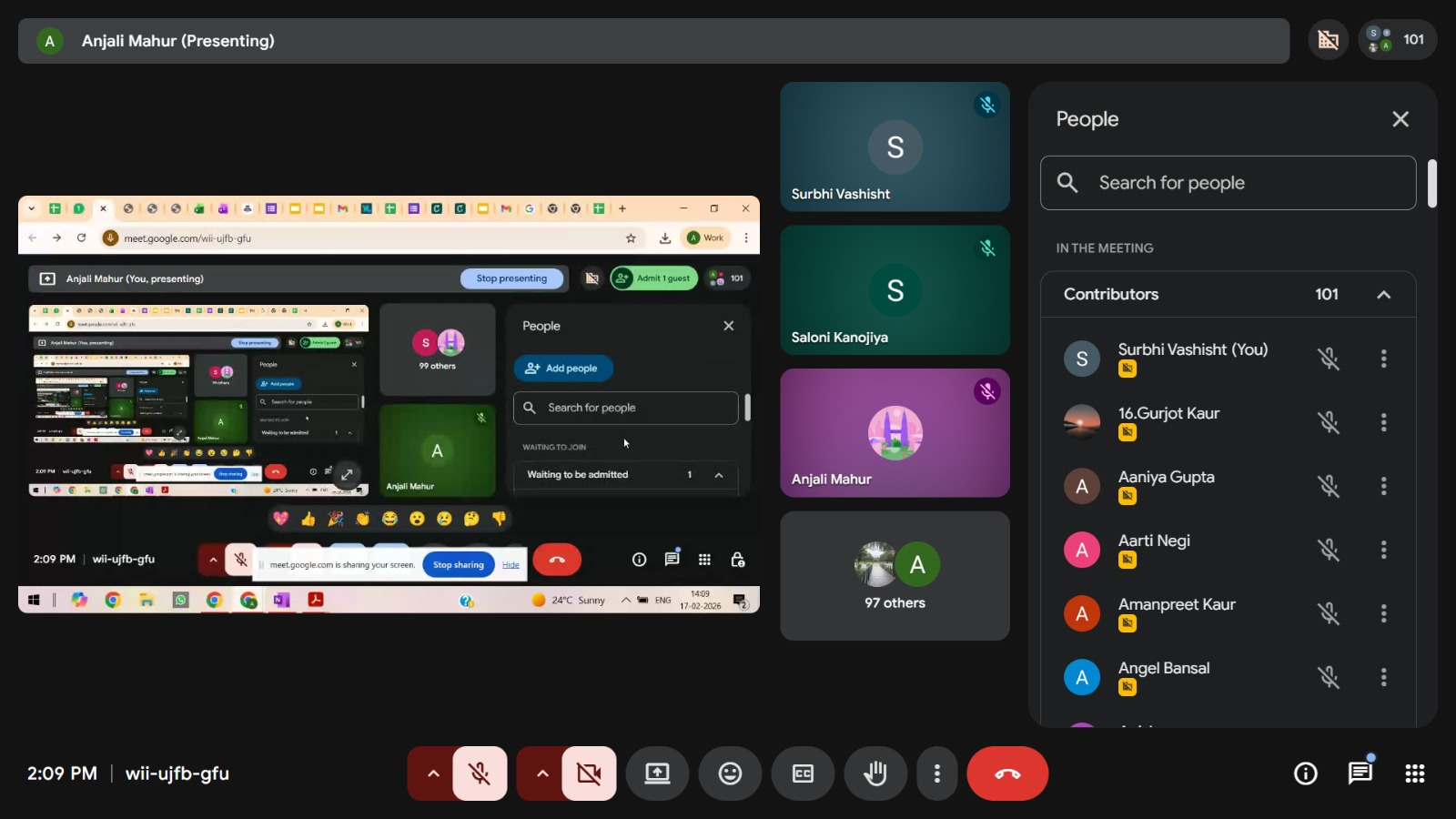Close the People side panel
Screen dimensions: 1456x819
tap(1400, 119)
